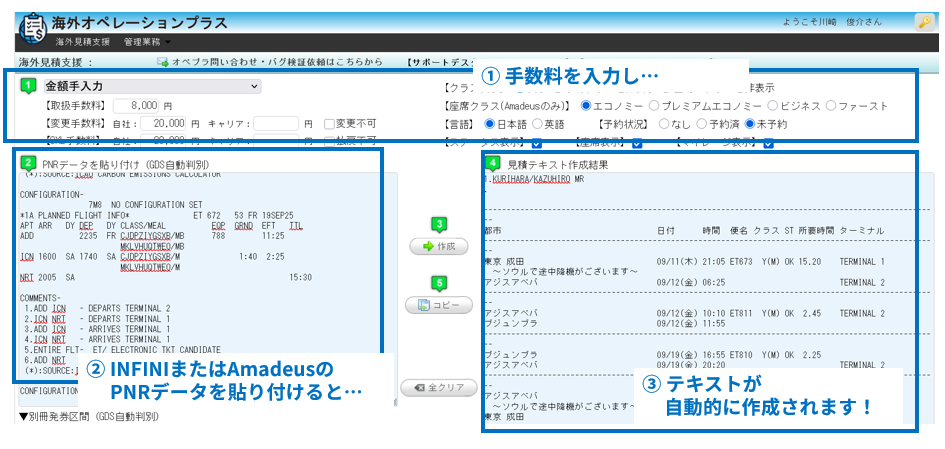Open the 海外見積支援 menu item

tap(83, 42)
